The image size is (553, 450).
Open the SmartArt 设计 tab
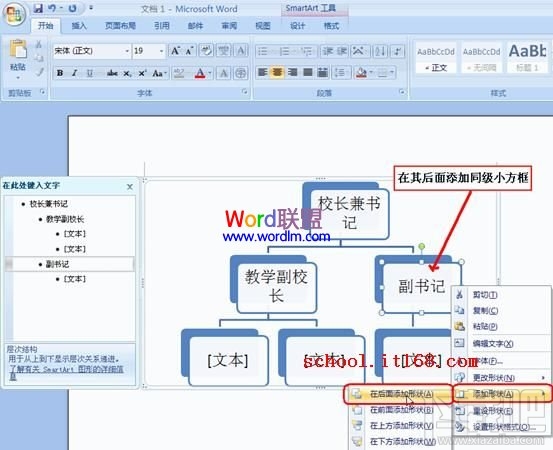pos(297,26)
